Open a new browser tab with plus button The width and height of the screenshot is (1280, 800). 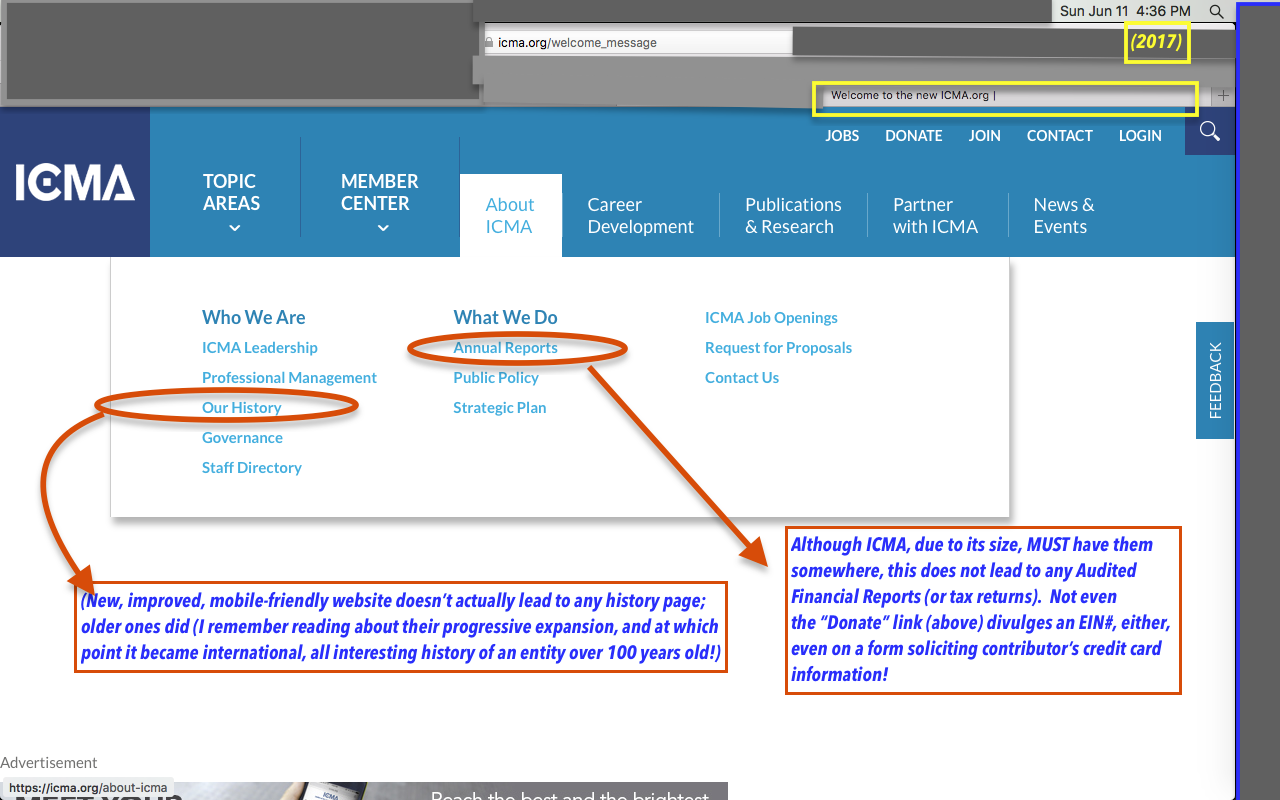[1222, 96]
